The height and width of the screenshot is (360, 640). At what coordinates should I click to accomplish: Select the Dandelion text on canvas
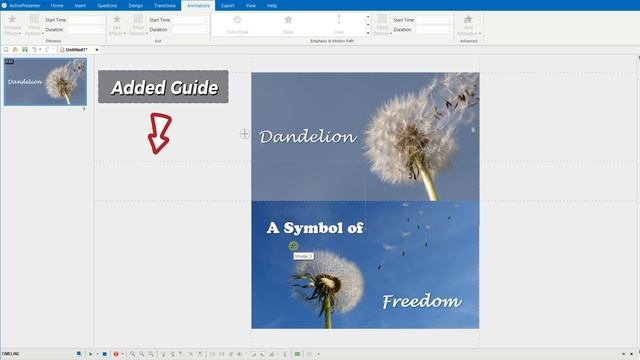coord(308,136)
